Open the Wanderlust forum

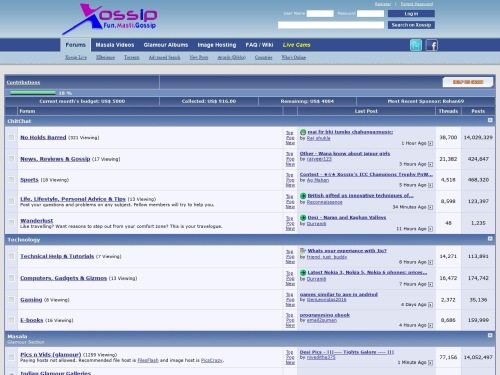pos(37,221)
